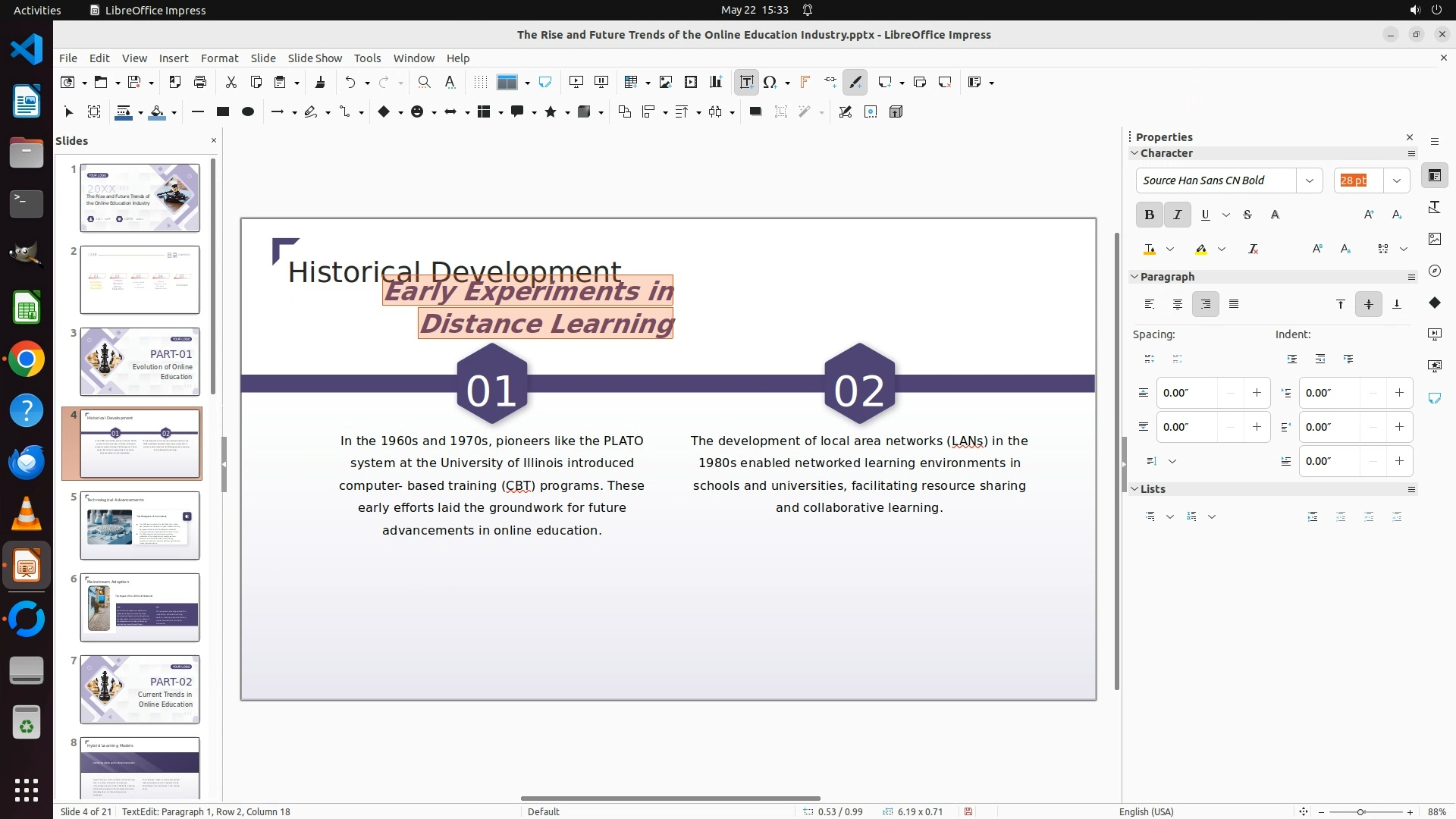Start presentation from first slide
This screenshot has height=819, width=1456.
pos(576,82)
